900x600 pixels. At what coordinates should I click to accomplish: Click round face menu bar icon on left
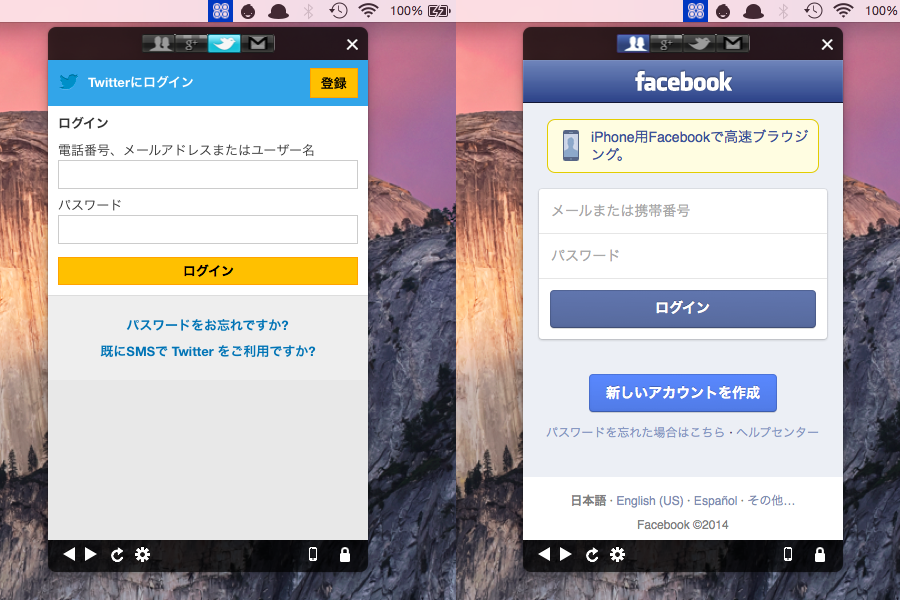coord(248,11)
